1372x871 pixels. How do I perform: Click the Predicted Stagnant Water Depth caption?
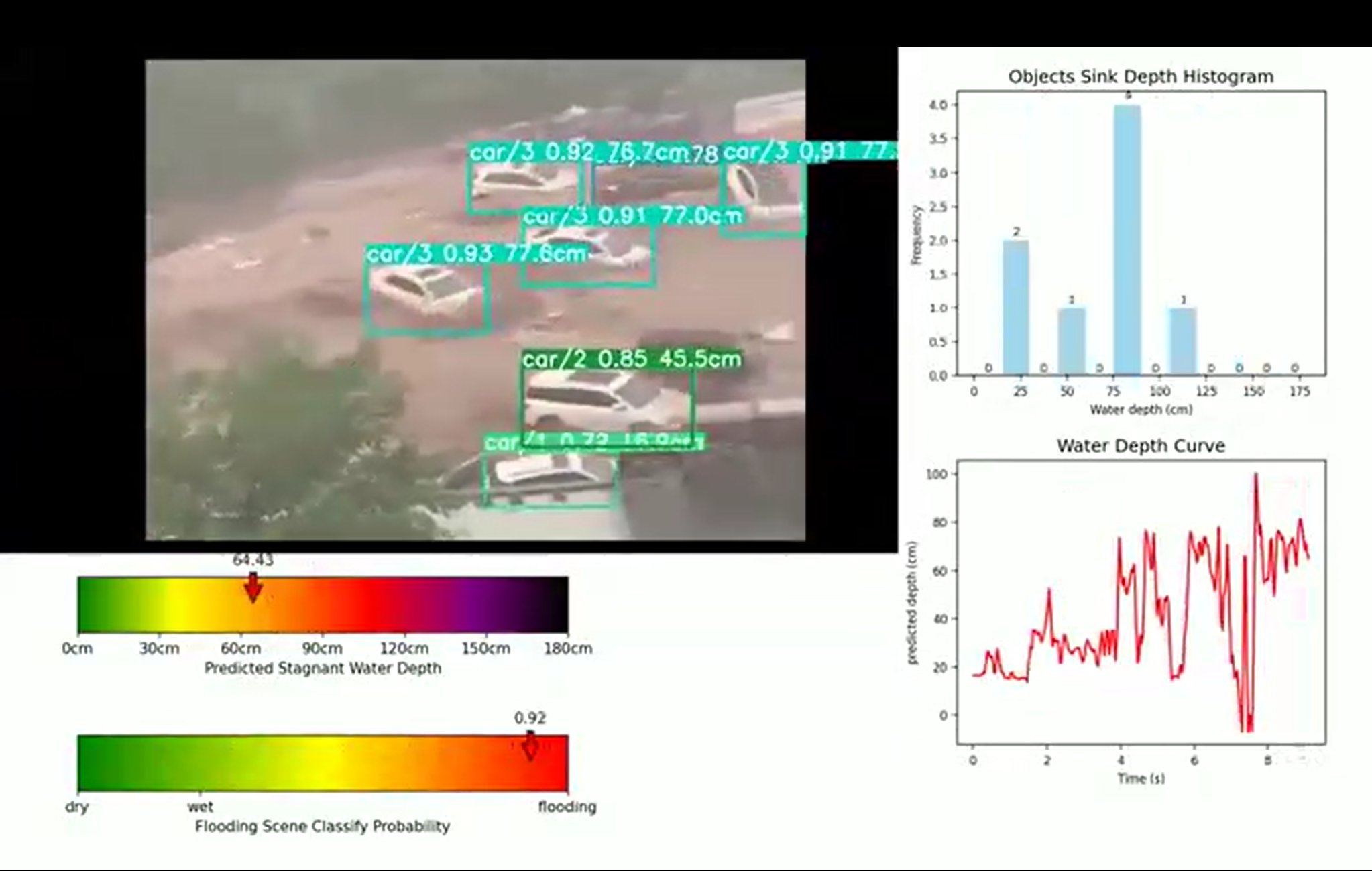(x=323, y=668)
